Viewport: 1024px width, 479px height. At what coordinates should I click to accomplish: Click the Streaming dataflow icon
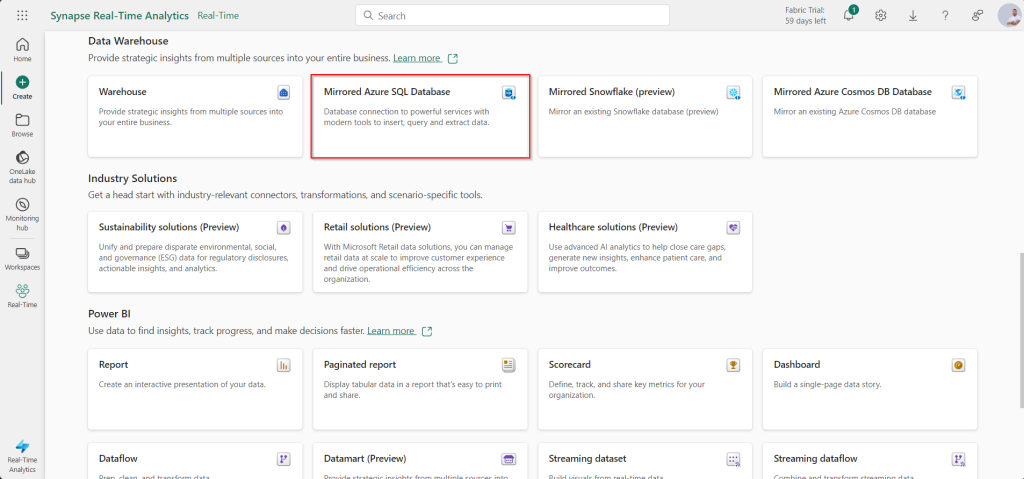[x=958, y=459]
